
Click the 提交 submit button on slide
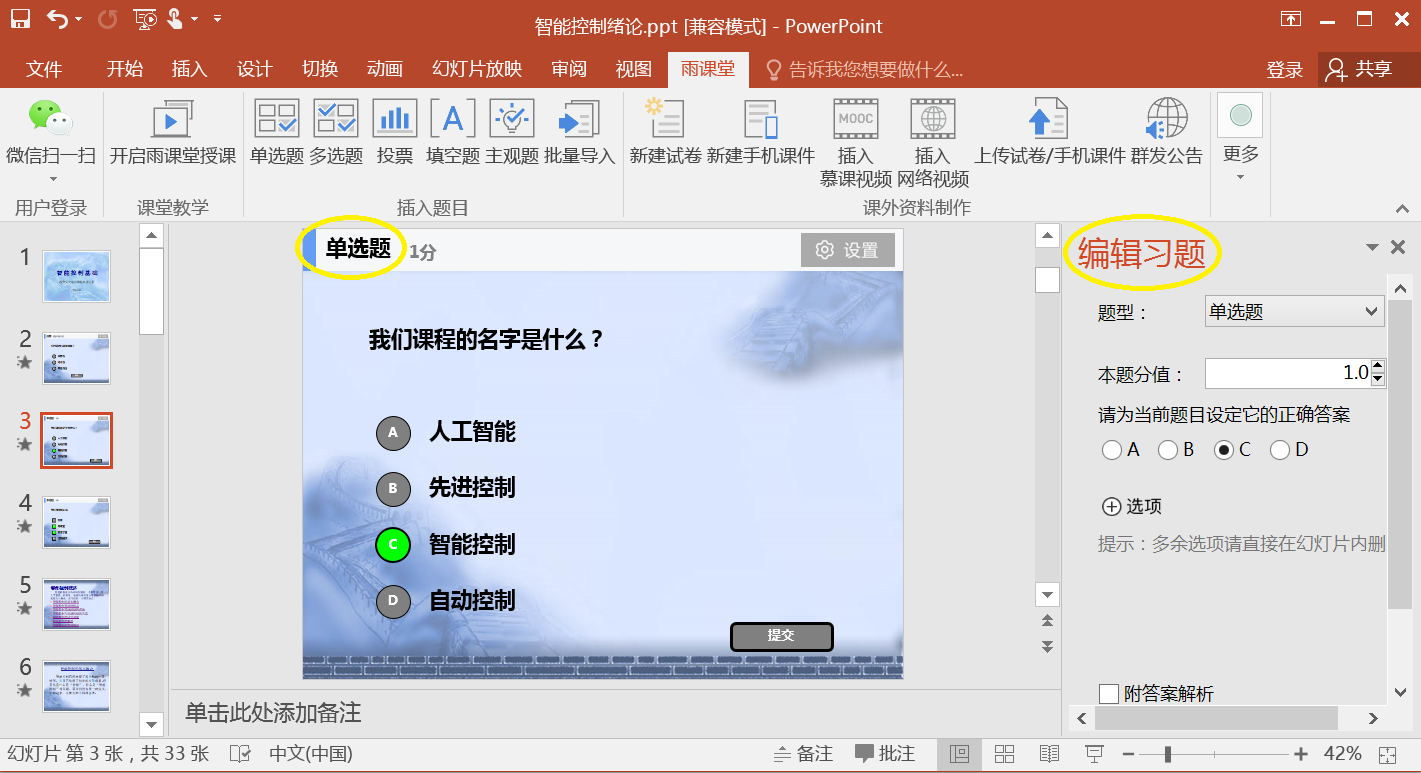(781, 636)
